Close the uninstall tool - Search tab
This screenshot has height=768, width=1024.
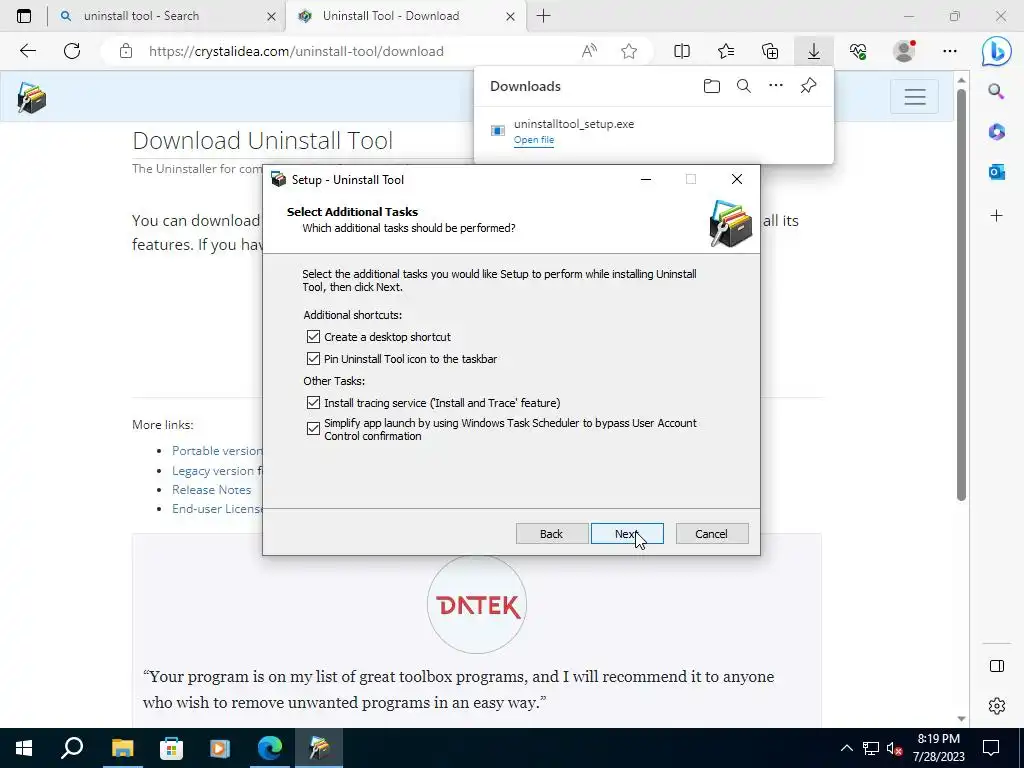(x=272, y=16)
